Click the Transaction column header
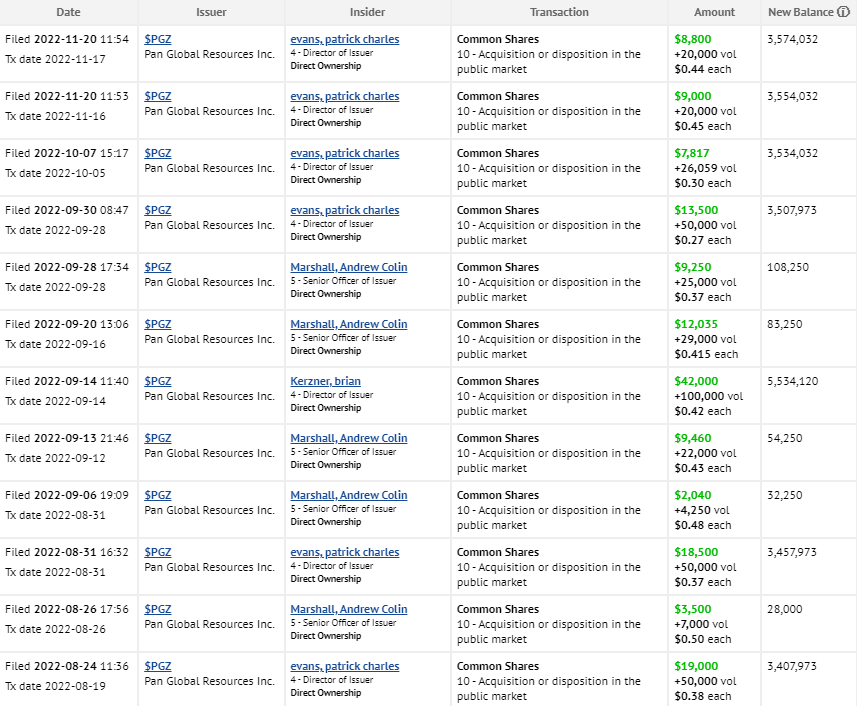 (x=559, y=12)
